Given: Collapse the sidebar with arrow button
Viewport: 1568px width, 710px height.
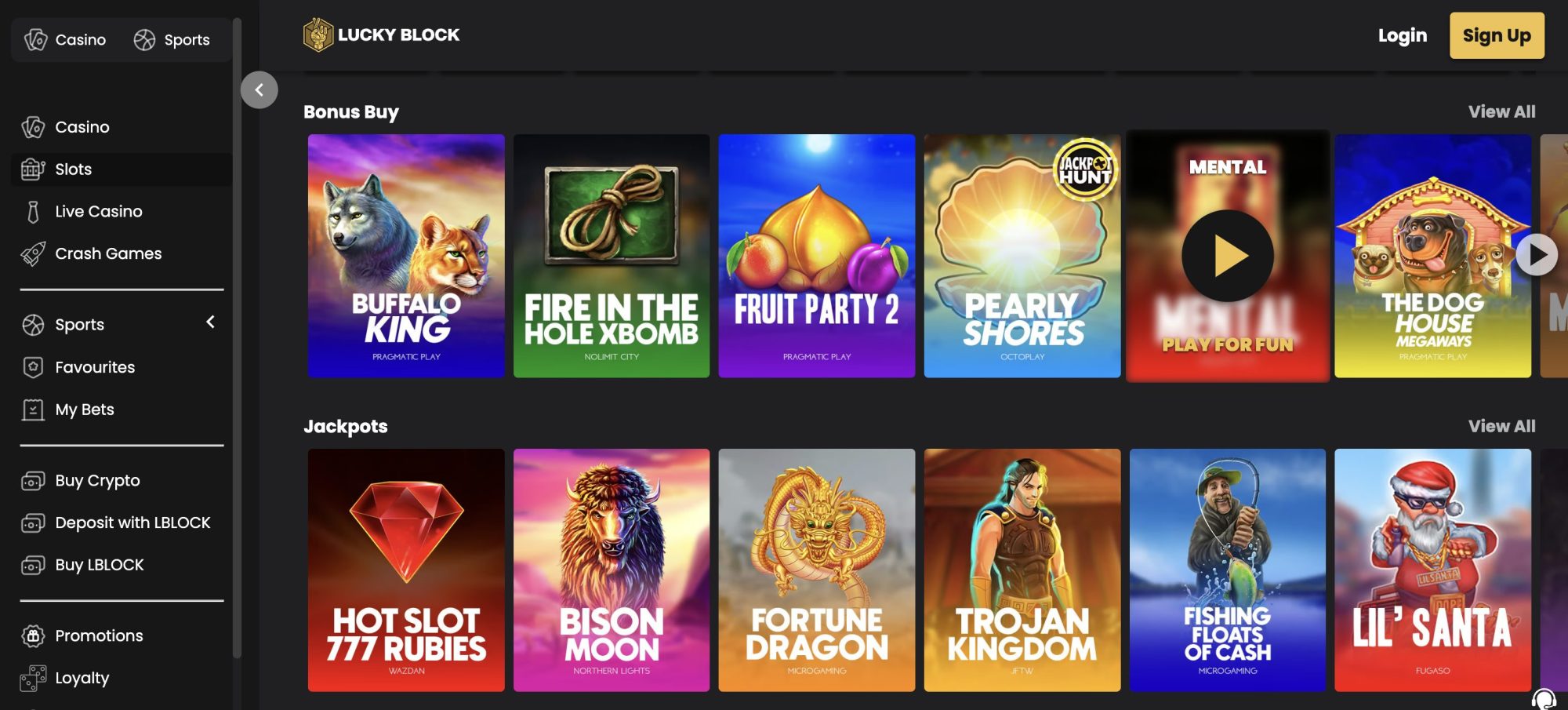Looking at the screenshot, I should [259, 90].
